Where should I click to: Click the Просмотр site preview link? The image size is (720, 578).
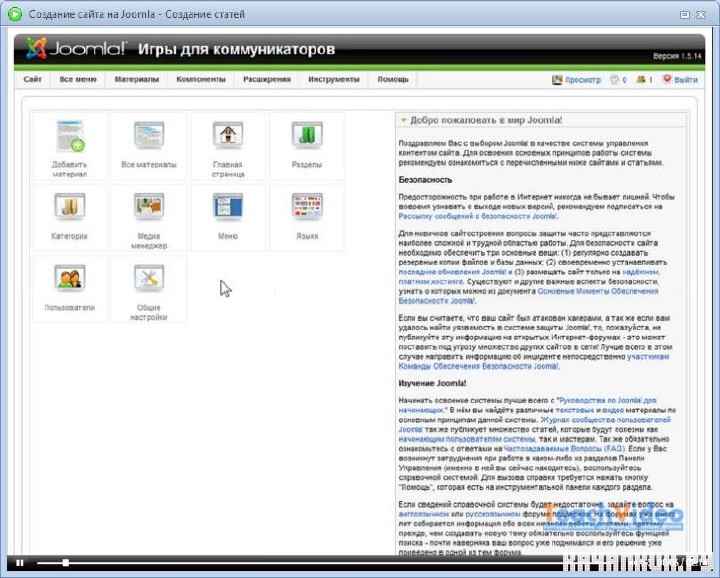pyautogui.click(x=576, y=80)
